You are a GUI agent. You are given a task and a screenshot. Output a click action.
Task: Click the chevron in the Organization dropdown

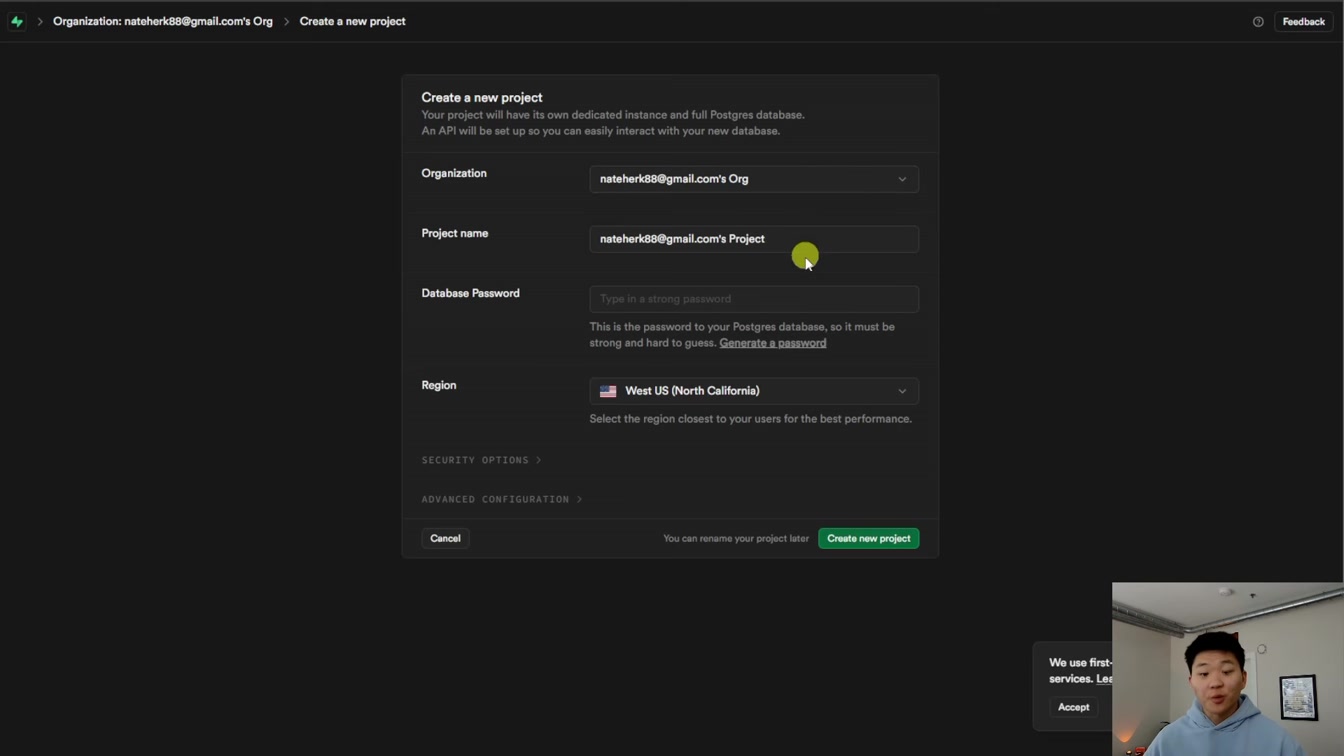click(902, 179)
